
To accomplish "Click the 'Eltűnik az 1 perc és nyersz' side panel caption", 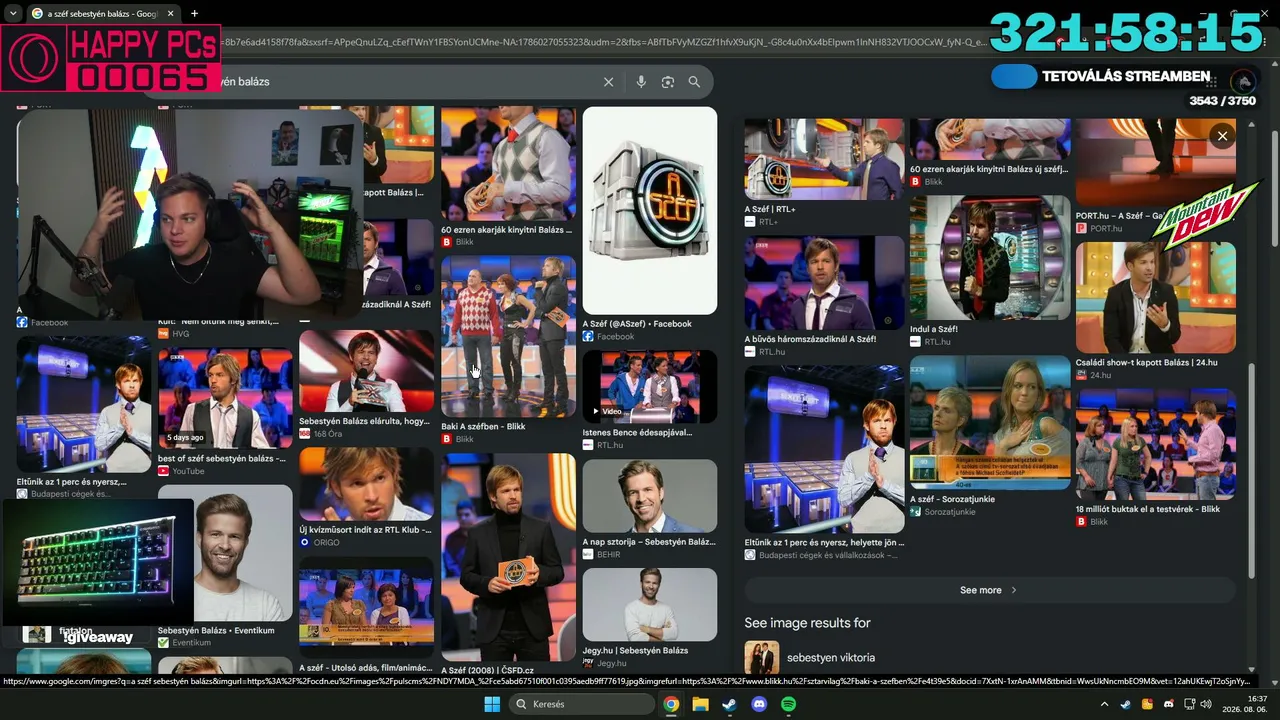I will coord(824,543).
